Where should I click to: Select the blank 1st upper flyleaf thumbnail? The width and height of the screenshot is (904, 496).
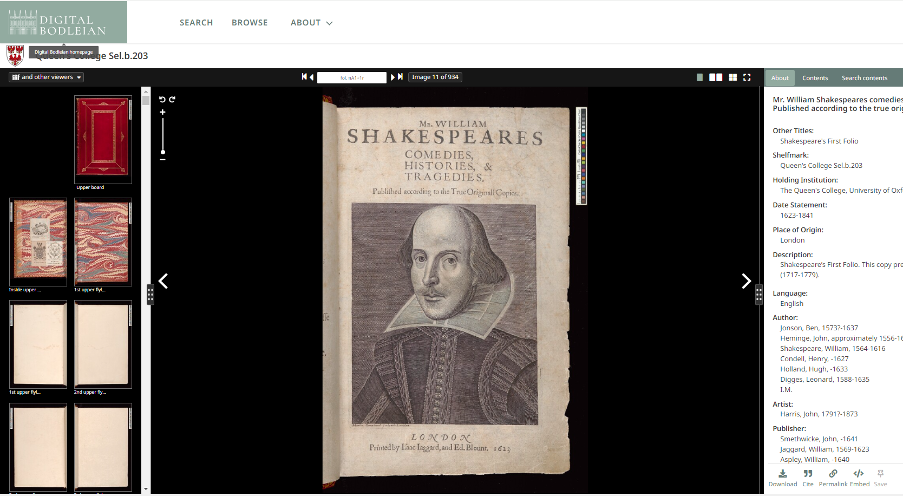coord(38,344)
